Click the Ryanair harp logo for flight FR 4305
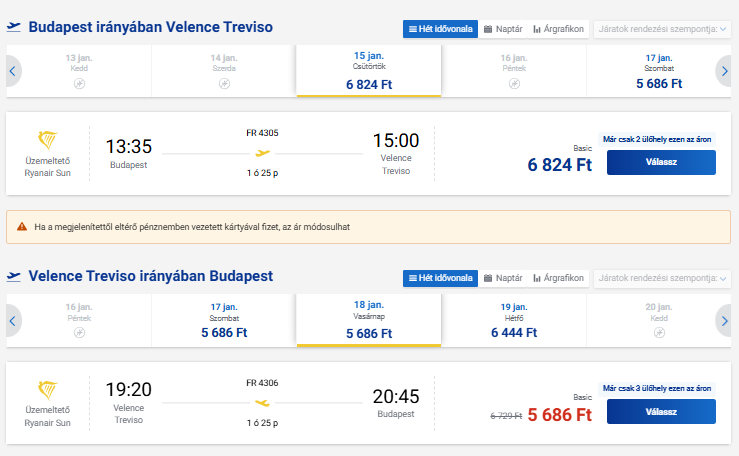 tap(47, 140)
